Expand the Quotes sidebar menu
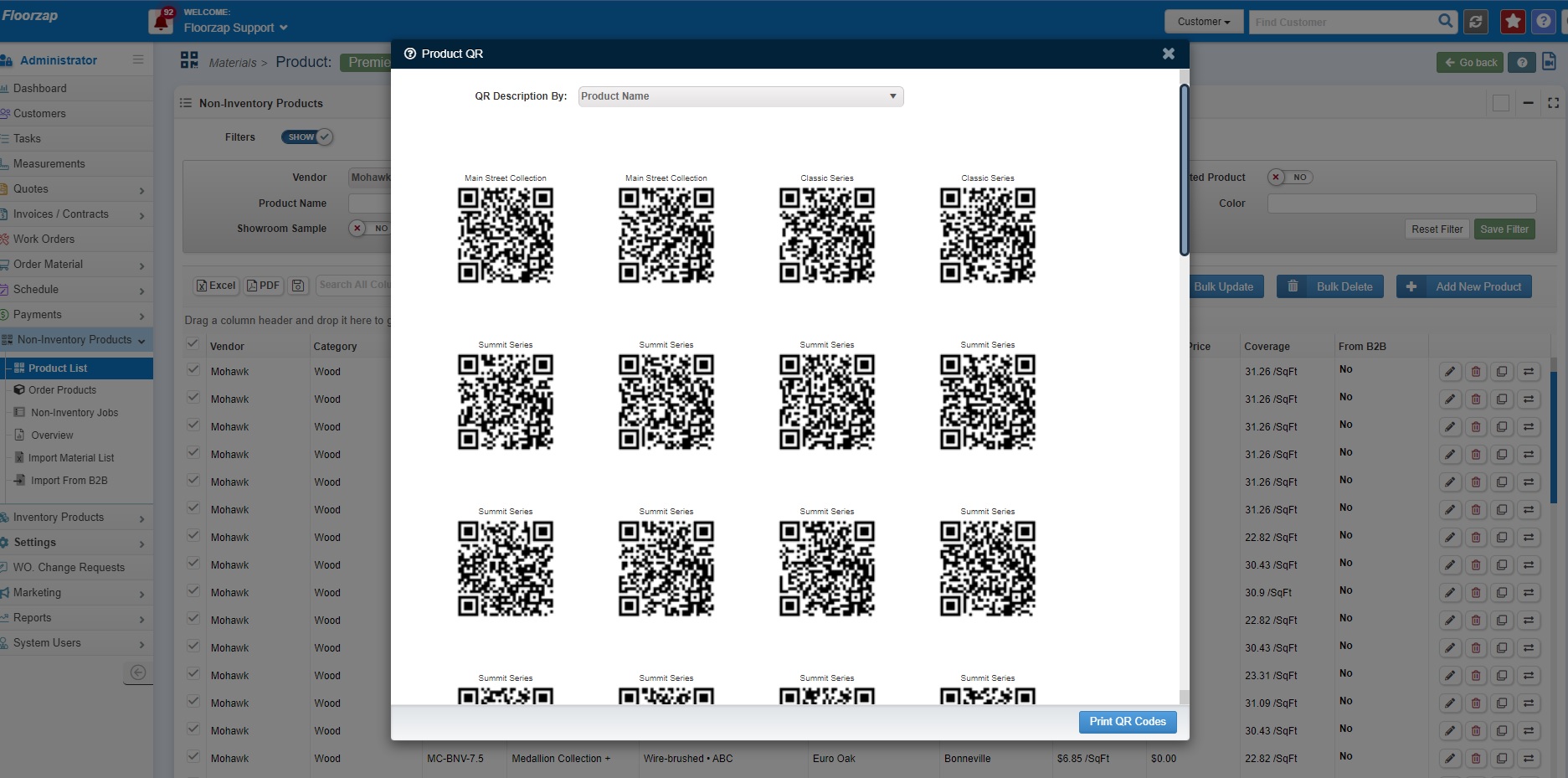Viewport: 1568px width, 778px height. (76, 189)
